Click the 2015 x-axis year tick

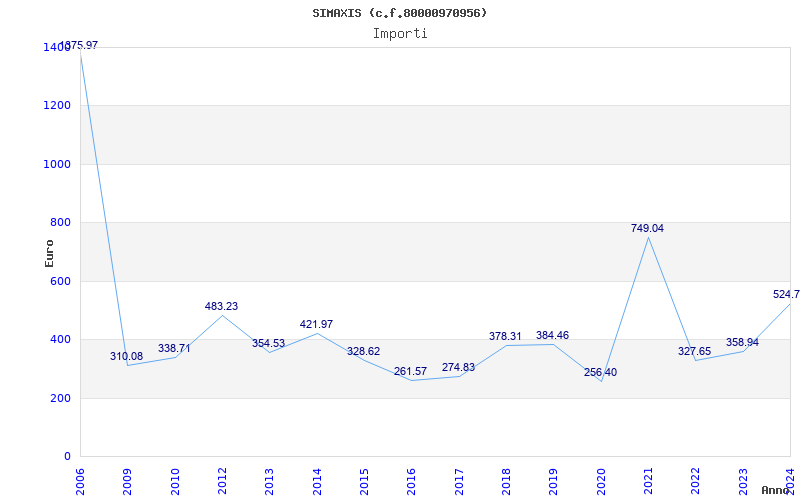(x=364, y=482)
